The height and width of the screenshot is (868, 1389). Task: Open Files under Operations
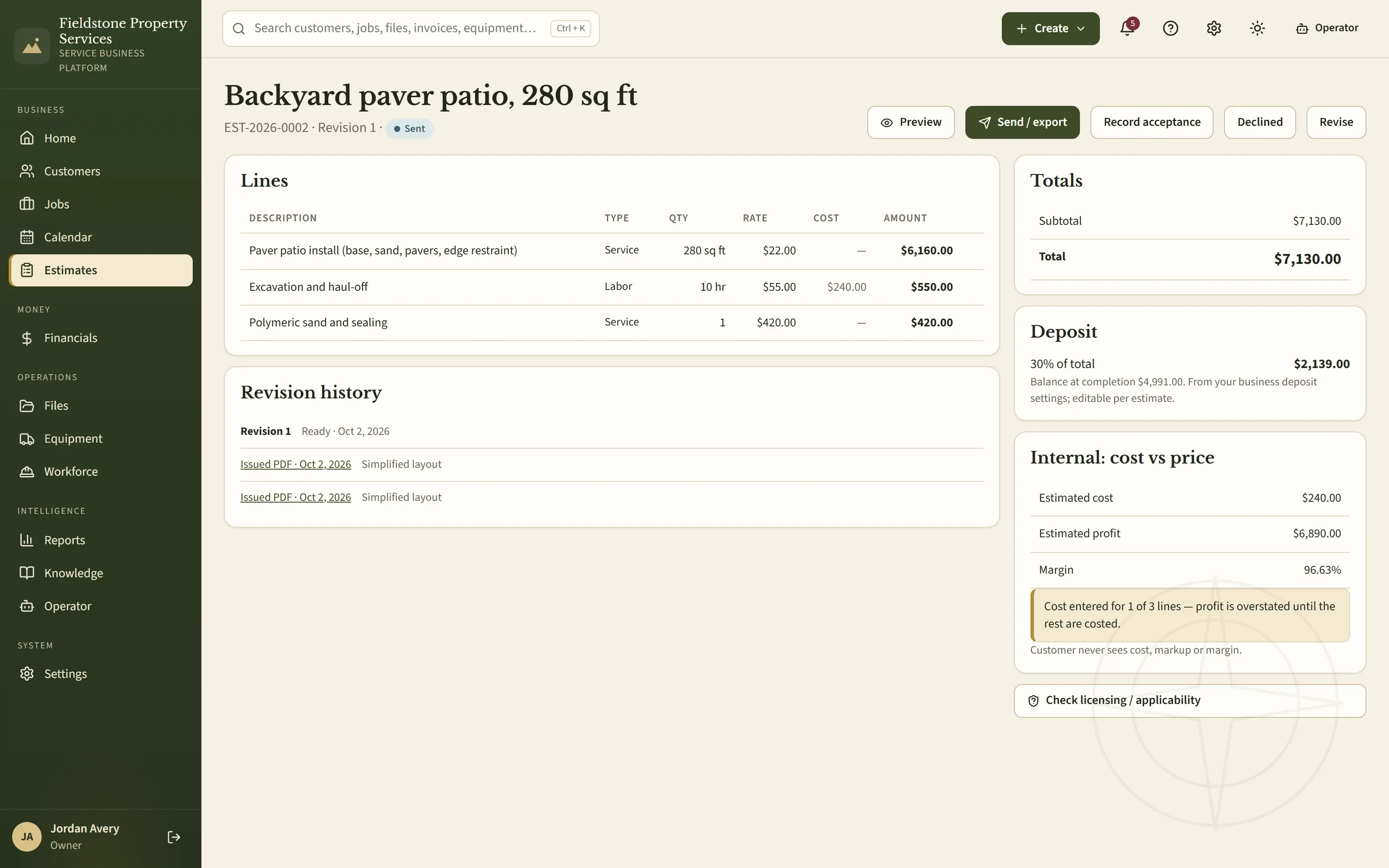(100, 406)
